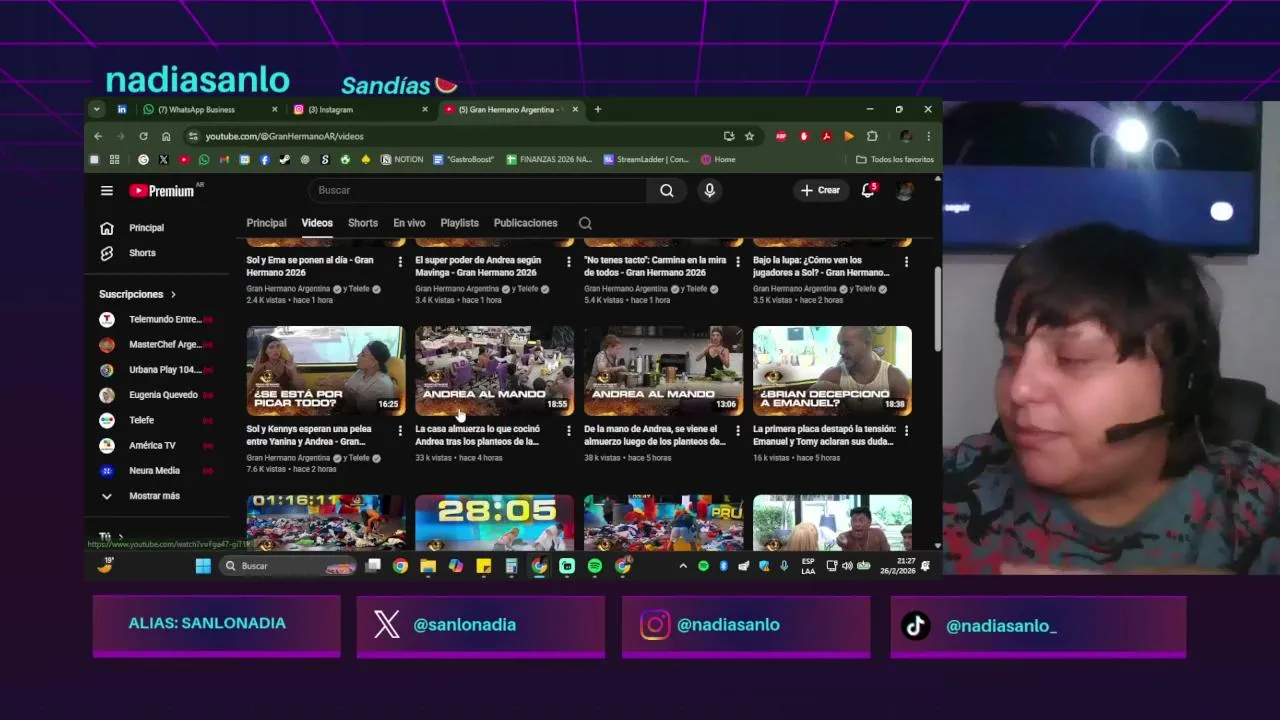
Task: Open options for "La primera placa" video
Action: (906, 431)
